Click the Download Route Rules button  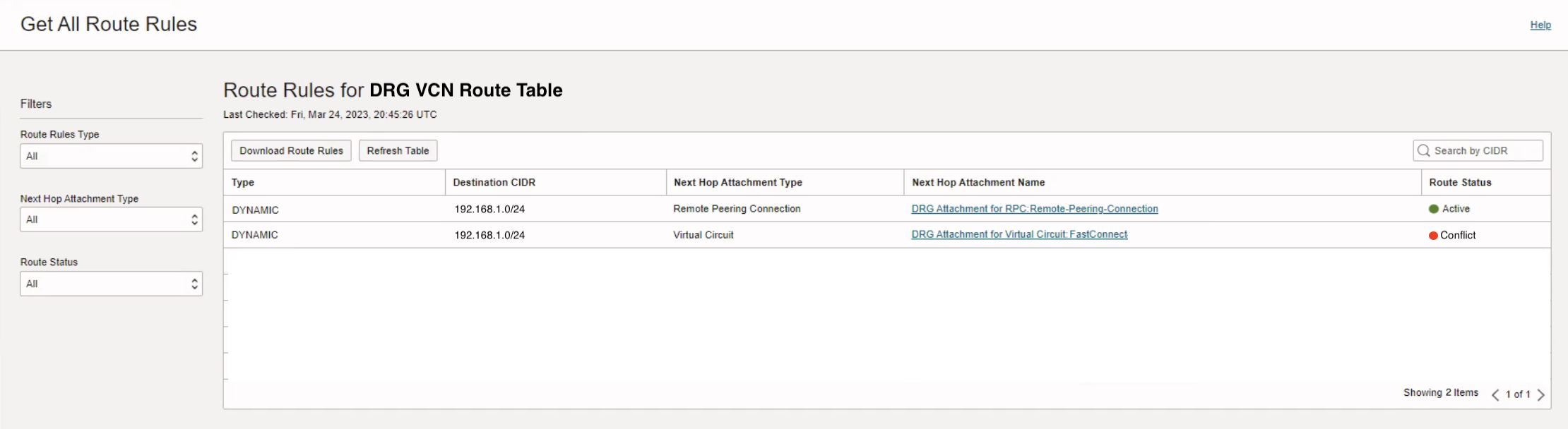click(291, 150)
